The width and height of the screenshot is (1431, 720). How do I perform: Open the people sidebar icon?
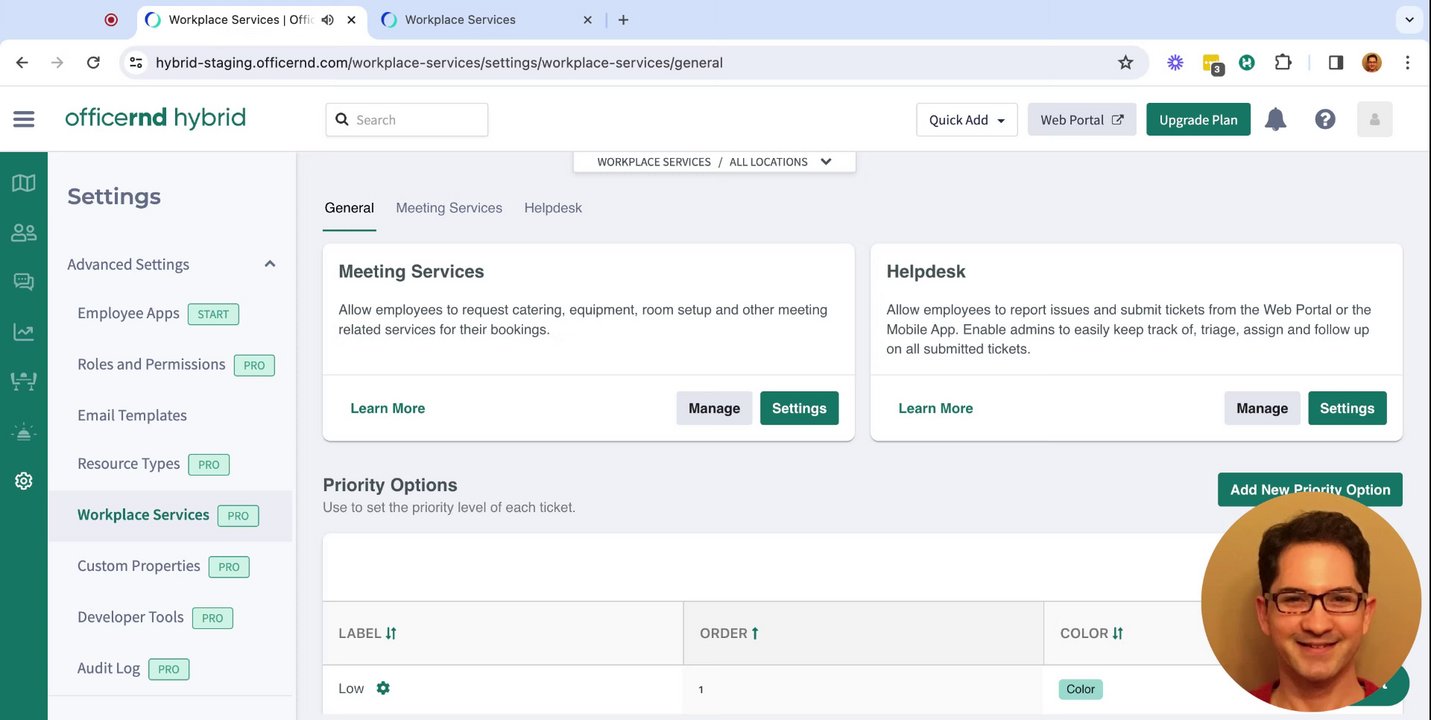pyautogui.click(x=24, y=233)
